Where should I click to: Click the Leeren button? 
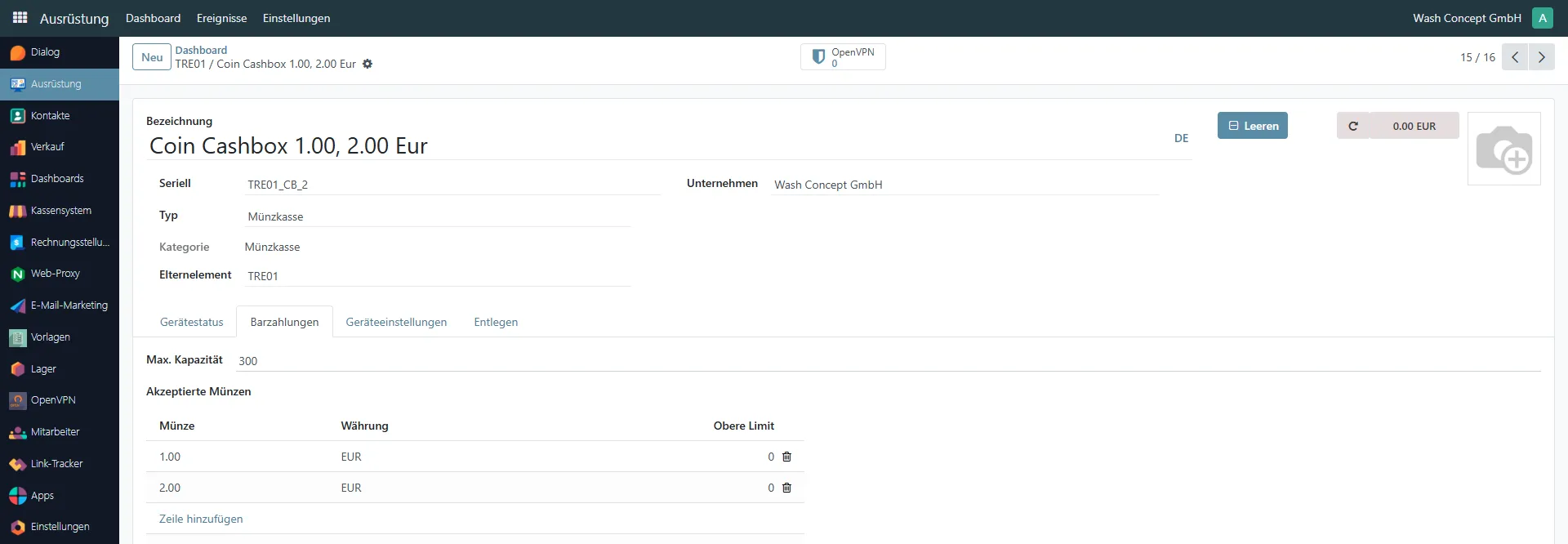point(1252,126)
